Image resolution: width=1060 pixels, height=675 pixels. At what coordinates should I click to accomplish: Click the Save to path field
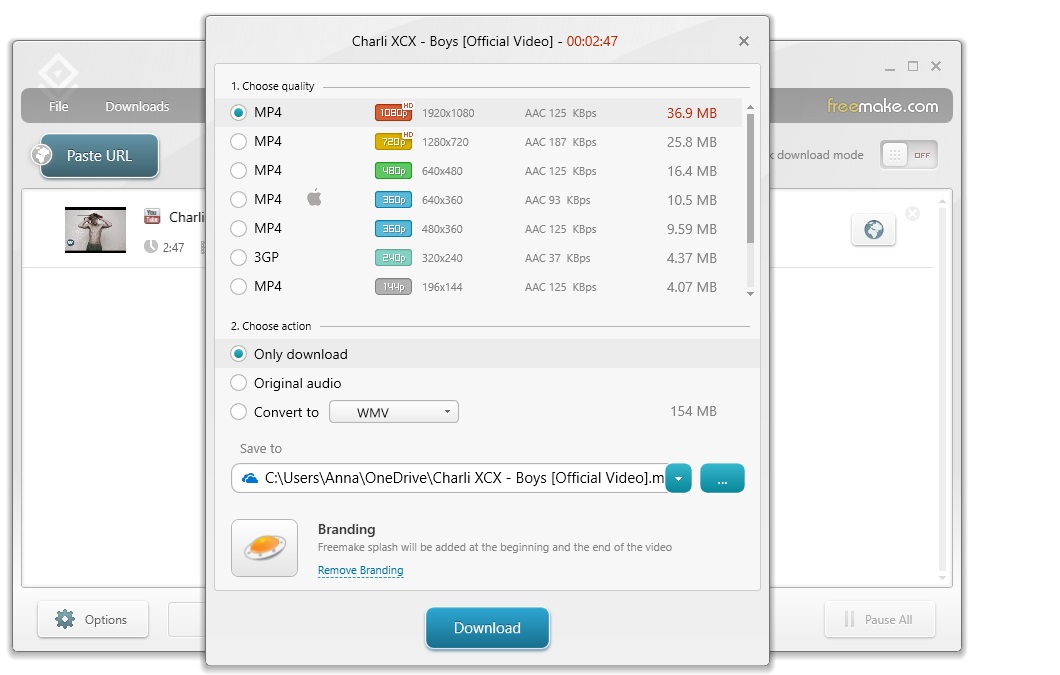tap(449, 478)
